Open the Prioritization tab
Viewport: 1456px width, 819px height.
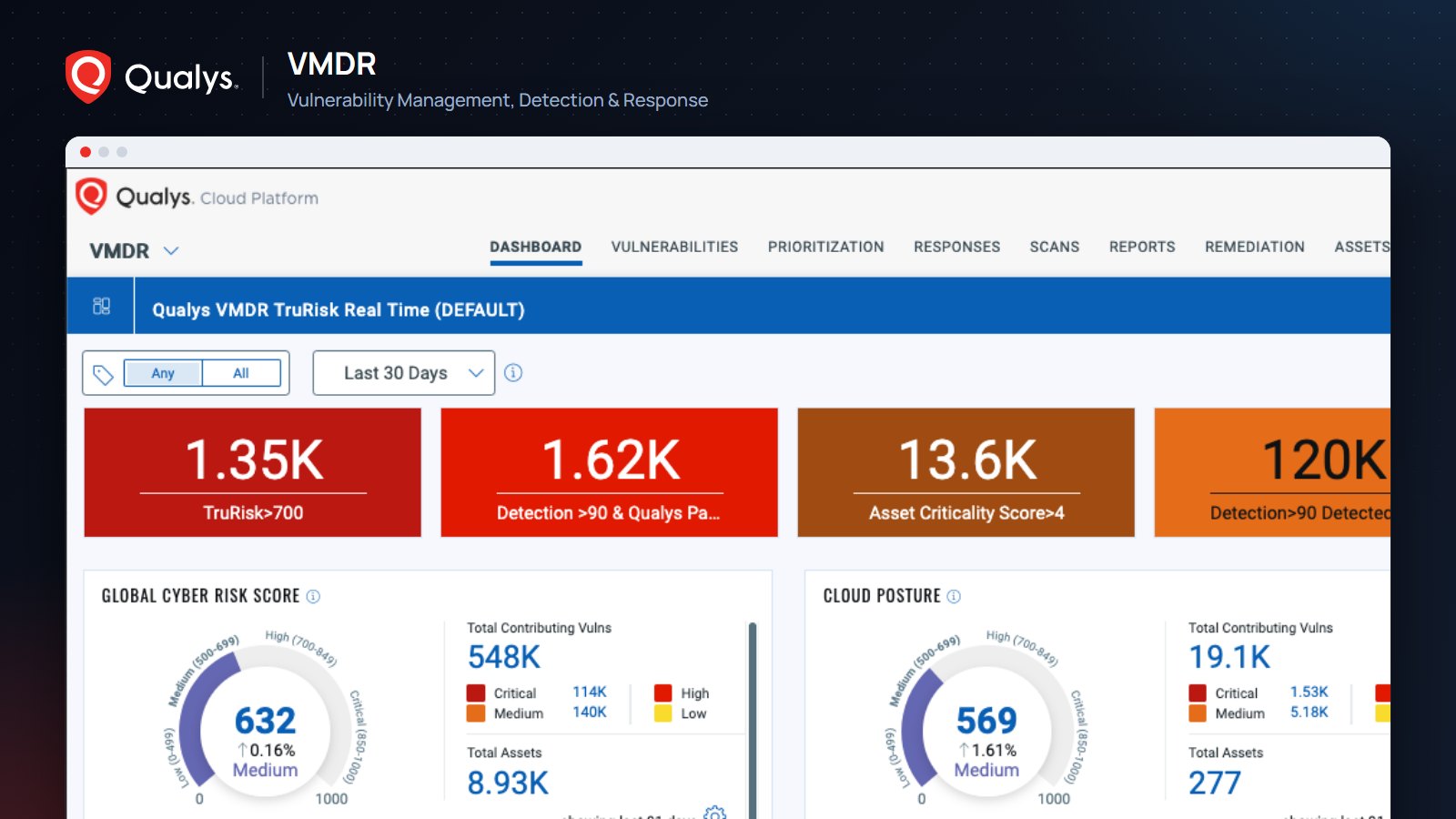tap(825, 247)
